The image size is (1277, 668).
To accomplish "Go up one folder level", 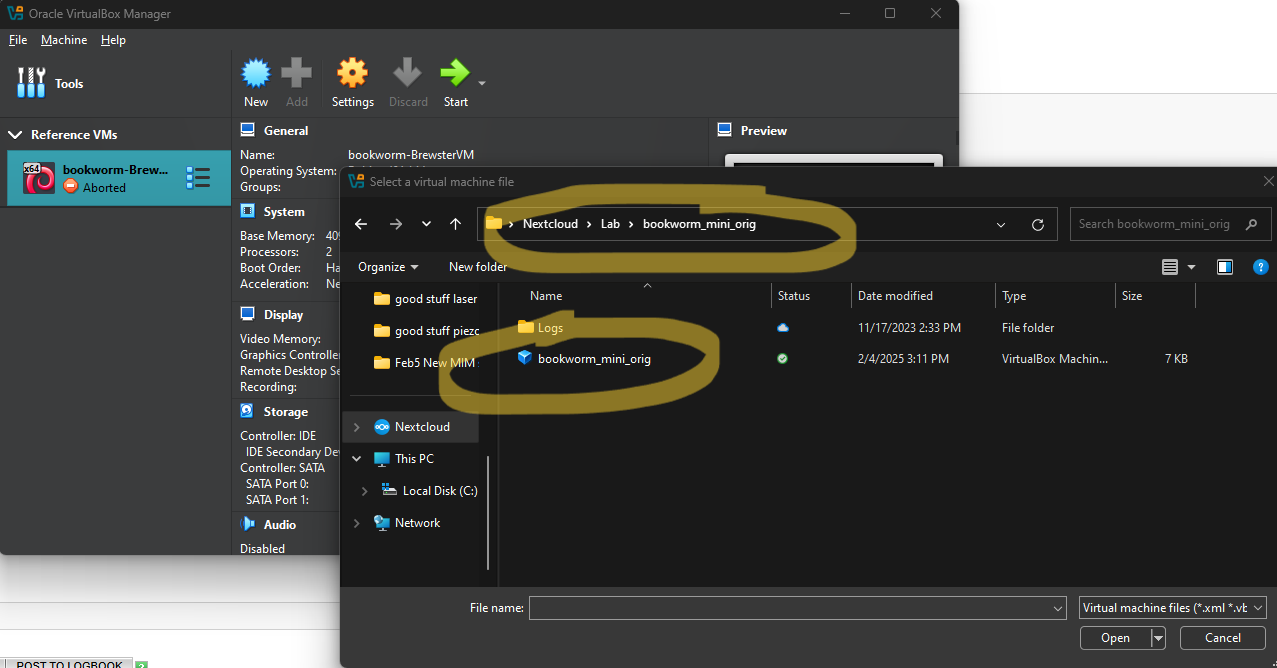I will pyautogui.click(x=456, y=224).
